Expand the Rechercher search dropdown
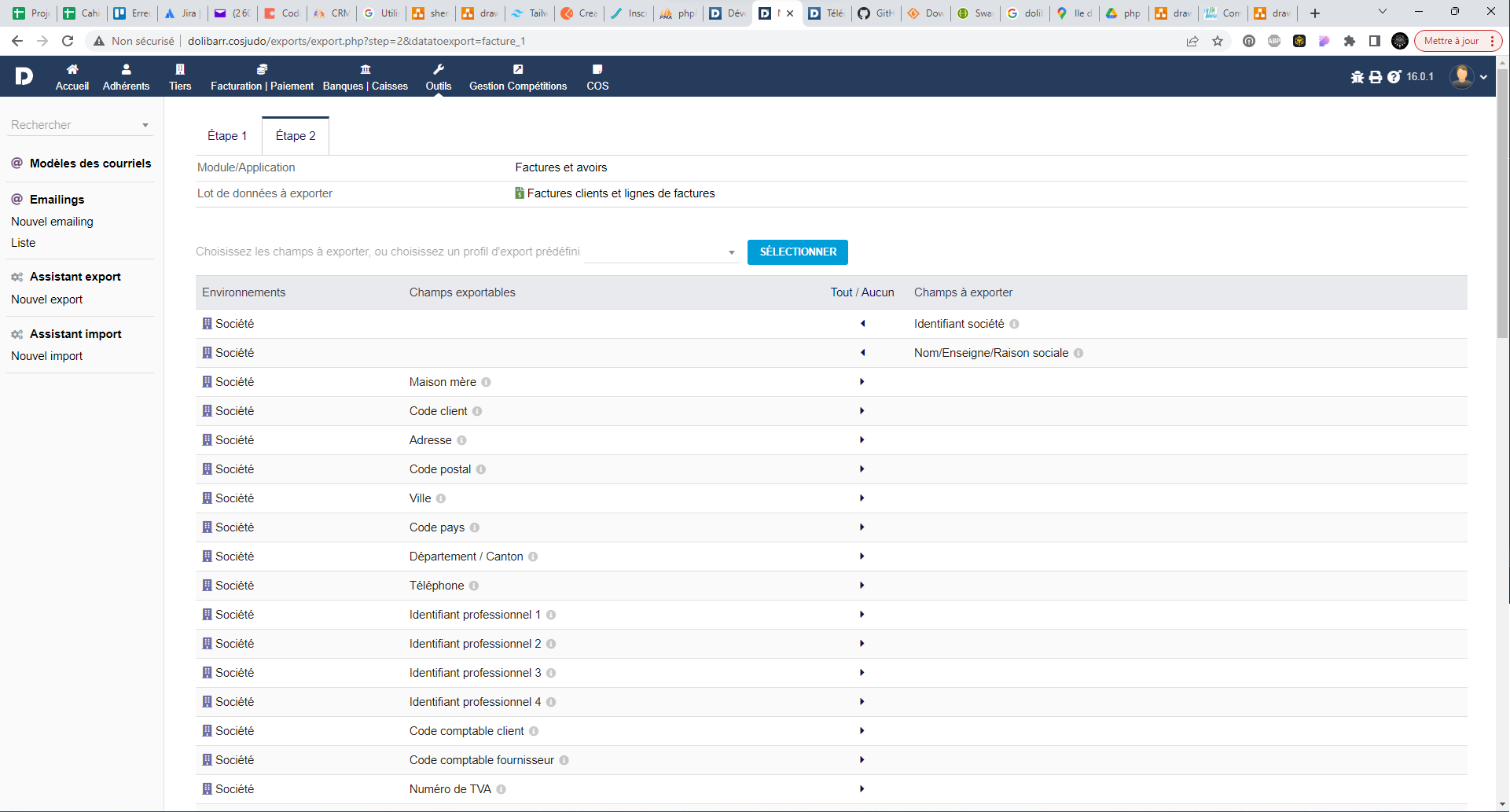This screenshot has width=1510, height=812. [x=145, y=125]
